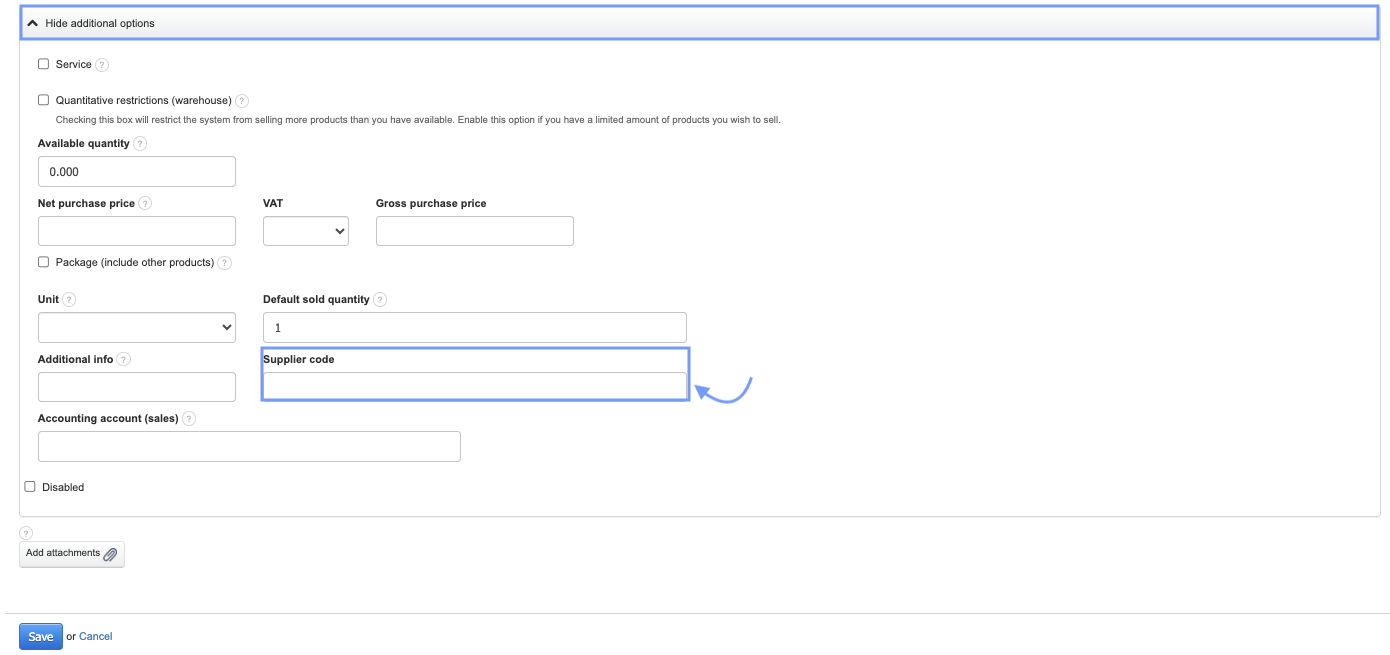Click Accounting account (sales) help icon
Viewport: 1390px width, 655px height.
point(189,419)
